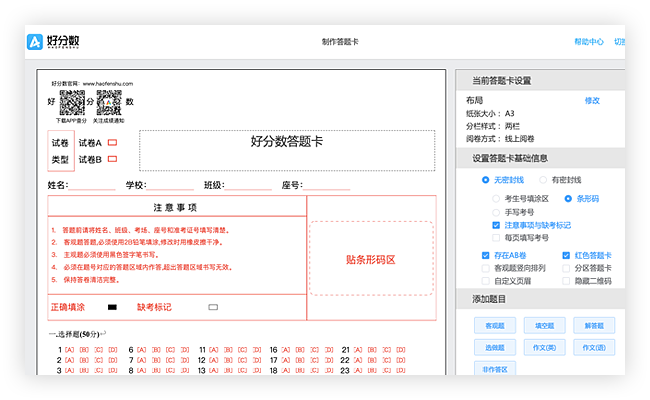
Task: Toggle the 红色答题卡 checkbox
Action: 566,256
